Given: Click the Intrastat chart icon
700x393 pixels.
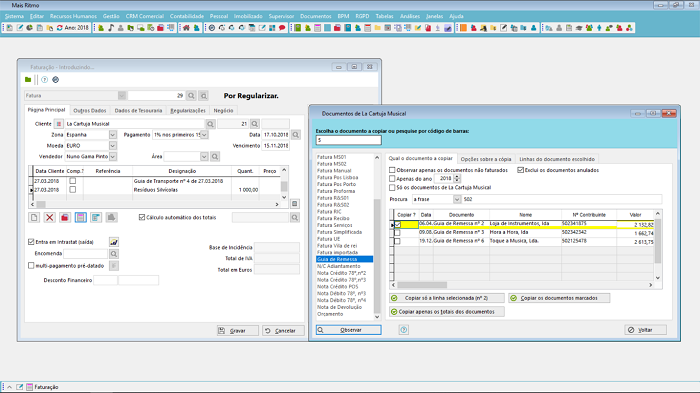Looking at the screenshot, I should click(x=114, y=242).
